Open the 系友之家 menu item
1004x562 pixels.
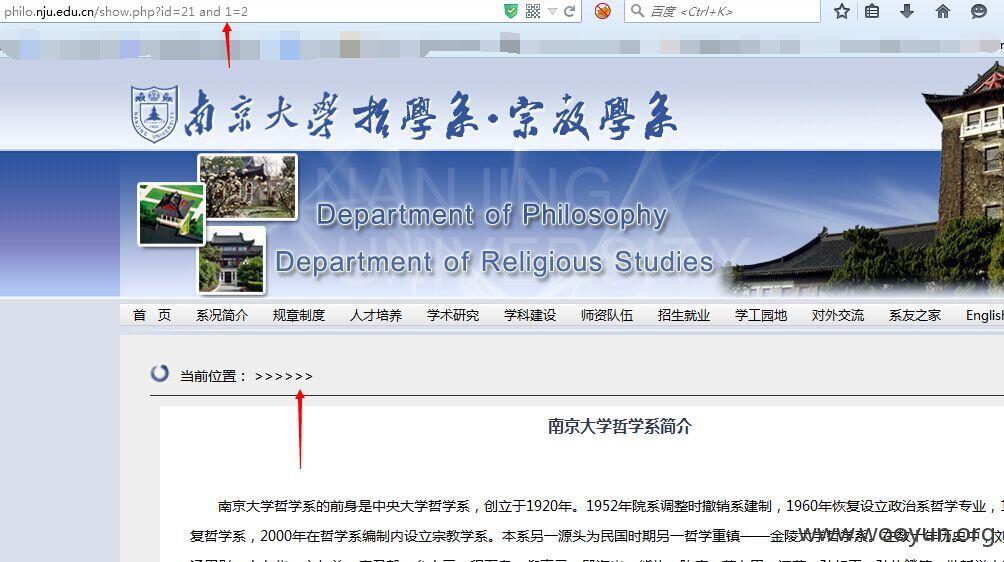[x=914, y=315]
